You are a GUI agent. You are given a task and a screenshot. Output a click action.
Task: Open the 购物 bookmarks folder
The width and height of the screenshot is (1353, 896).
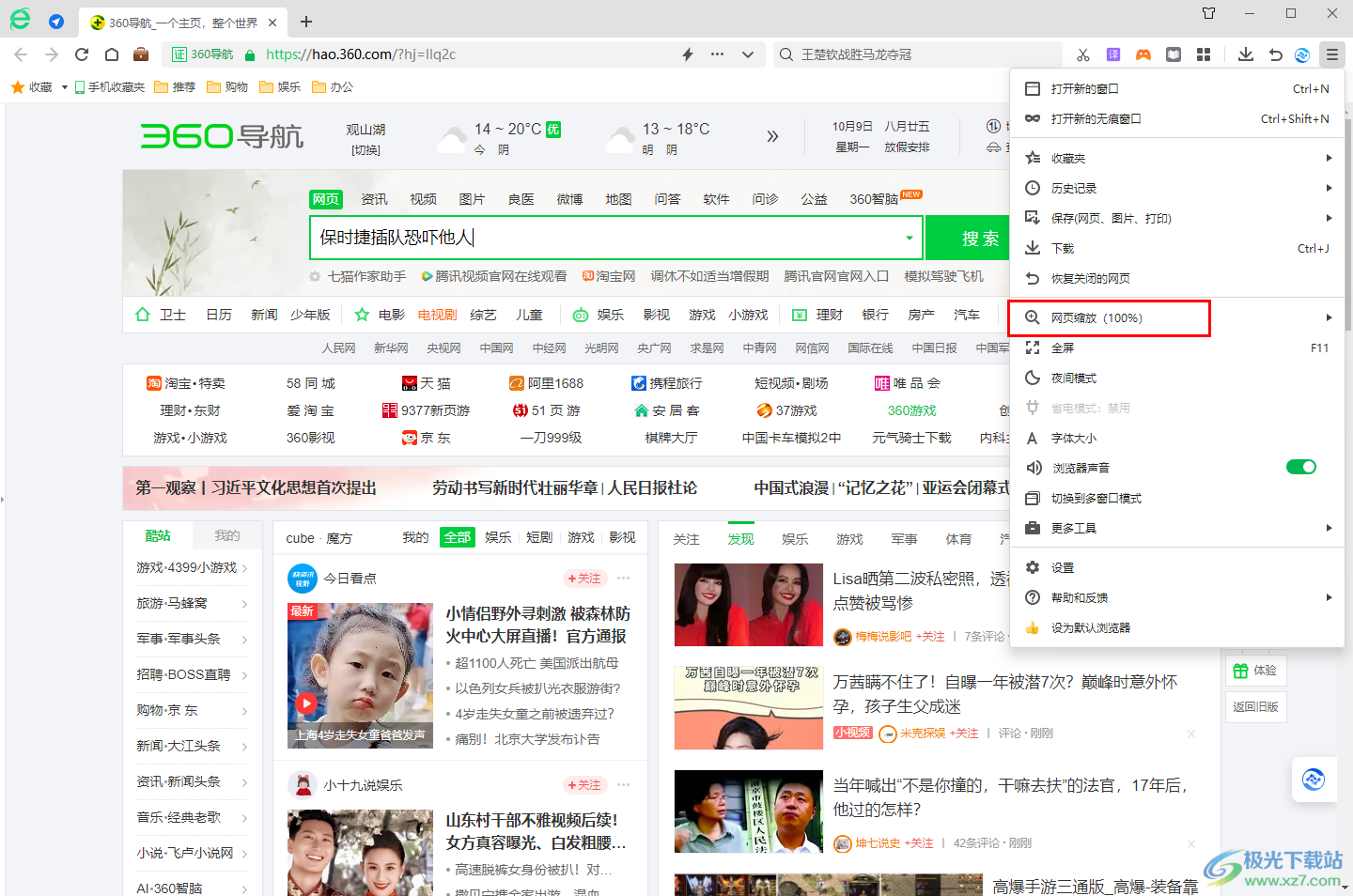(227, 87)
